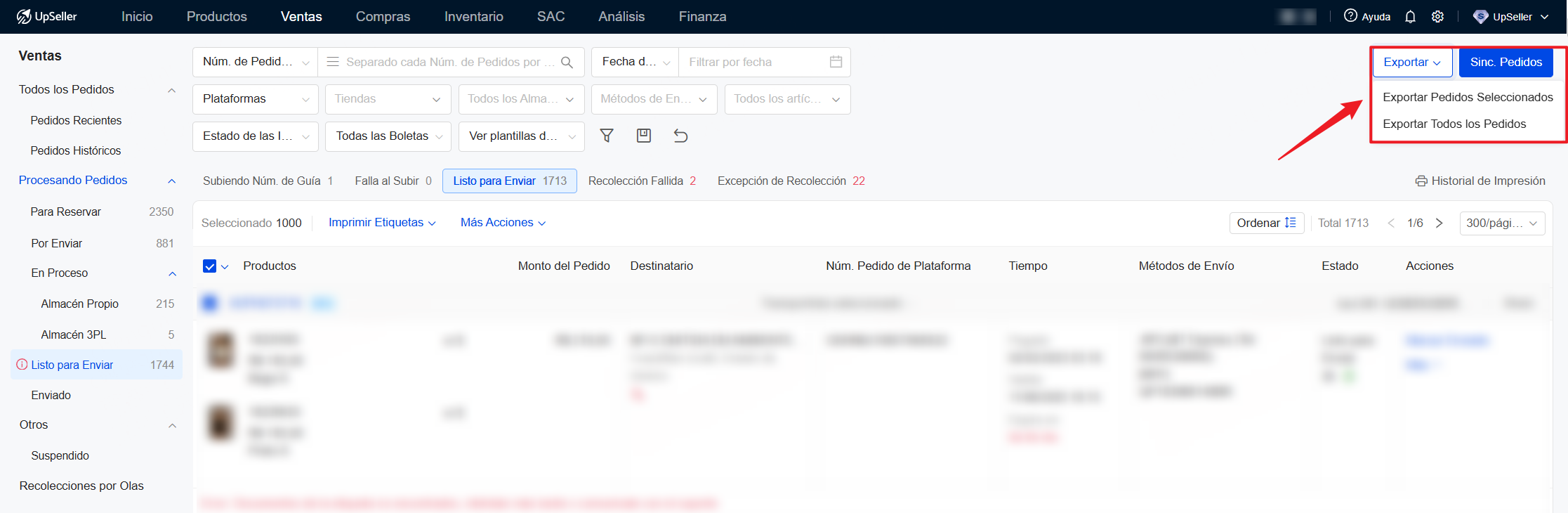Toggle the select-all orders checkbox
Image resolution: width=1568 pixels, height=513 pixels.
tap(209, 266)
